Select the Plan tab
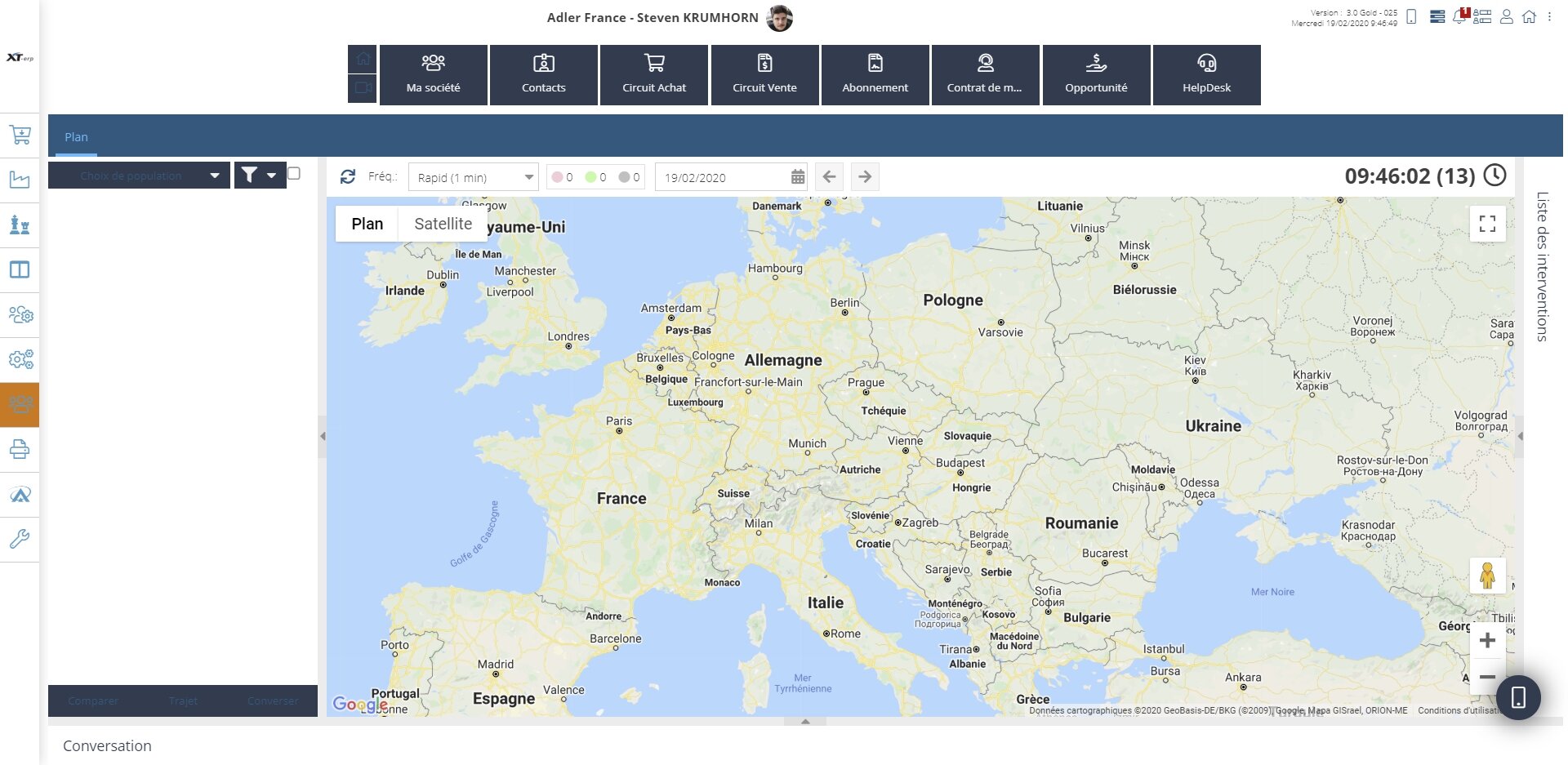Viewport: 1568px width, 765px height. tap(76, 137)
